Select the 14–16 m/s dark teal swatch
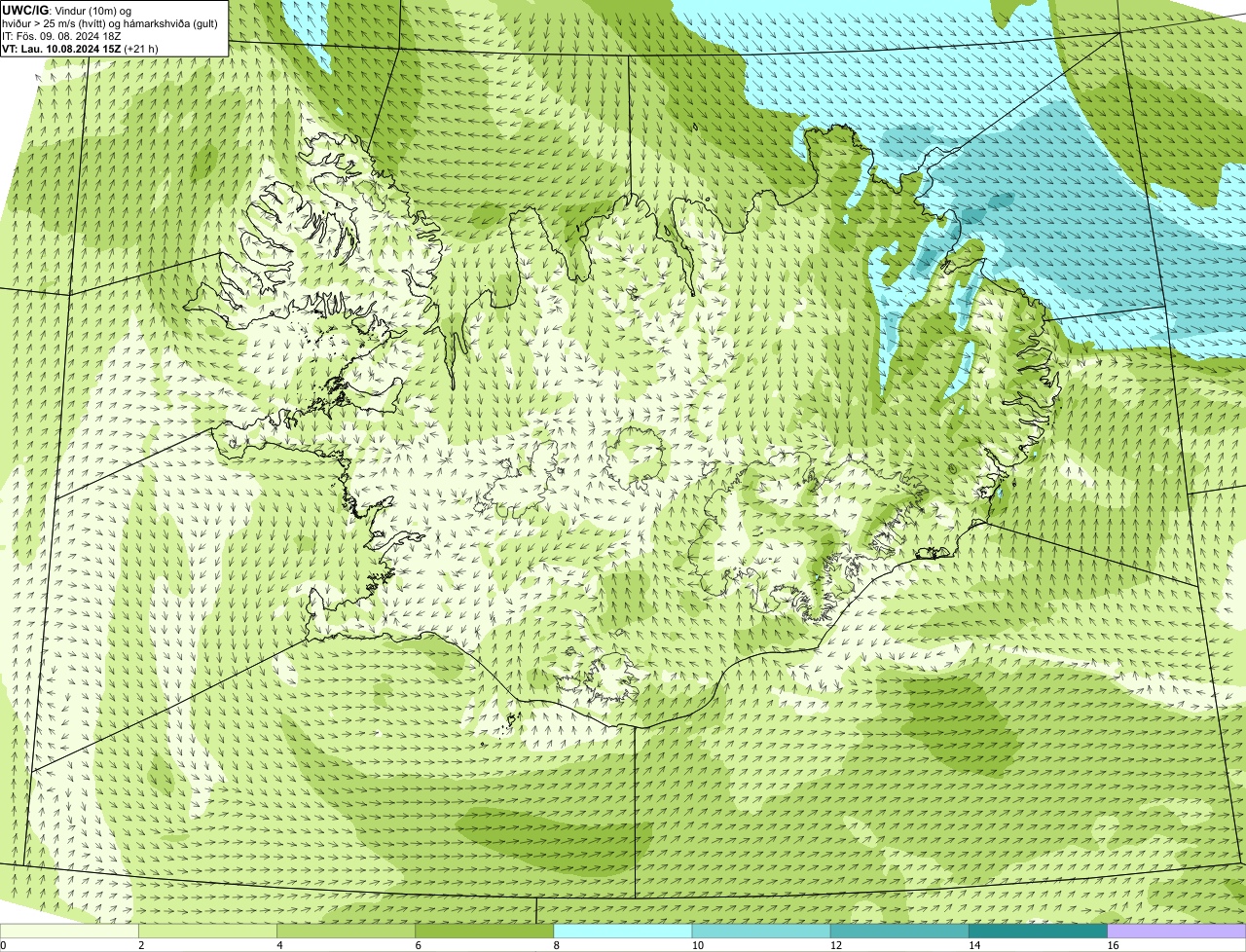Screen dimensions: 1246x952 (x=1038, y=931)
